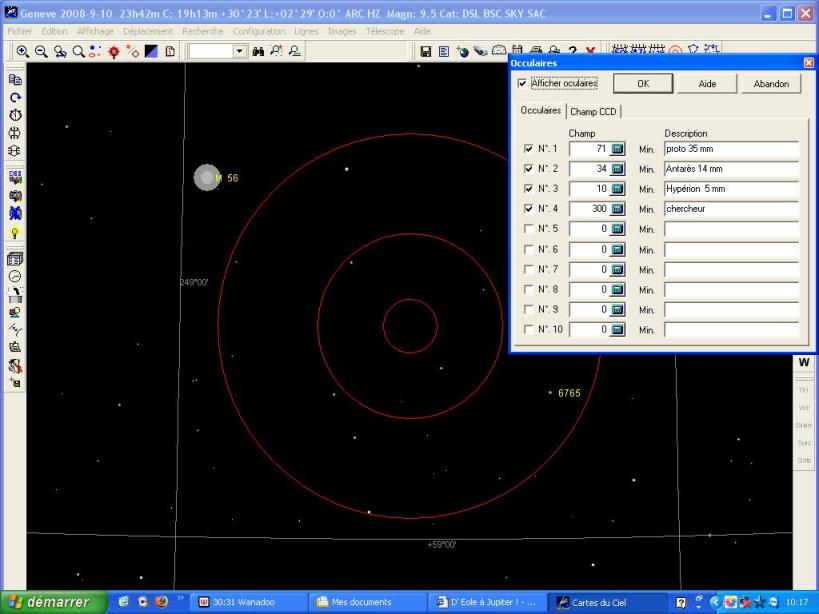Switch to the Champ CCD tab
The height and width of the screenshot is (614, 819).
tap(595, 111)
